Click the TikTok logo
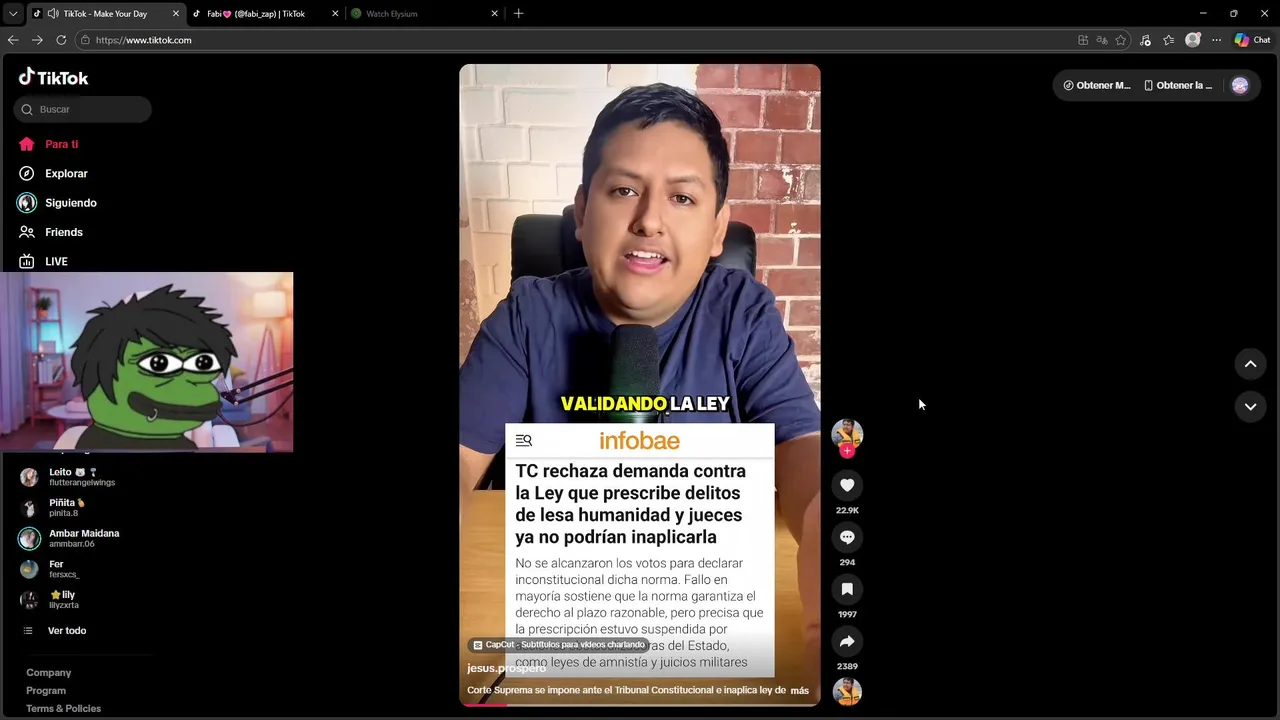The image size is (1280, 720). 54,77
